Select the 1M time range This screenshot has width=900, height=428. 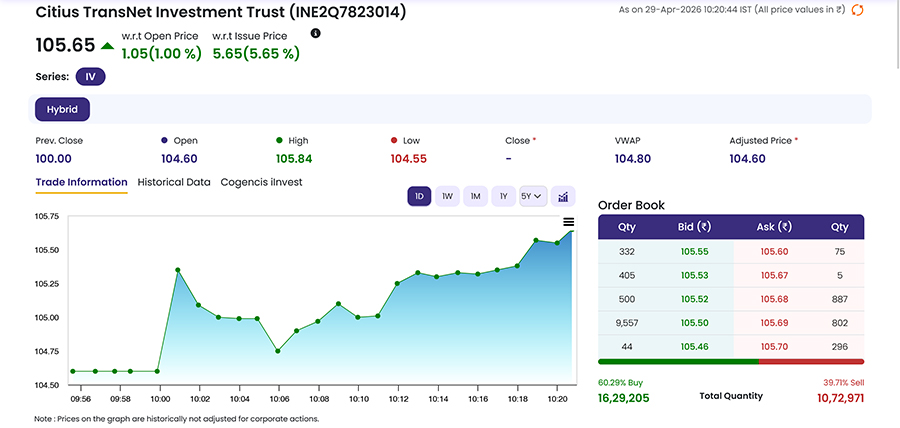click(475, 197)
